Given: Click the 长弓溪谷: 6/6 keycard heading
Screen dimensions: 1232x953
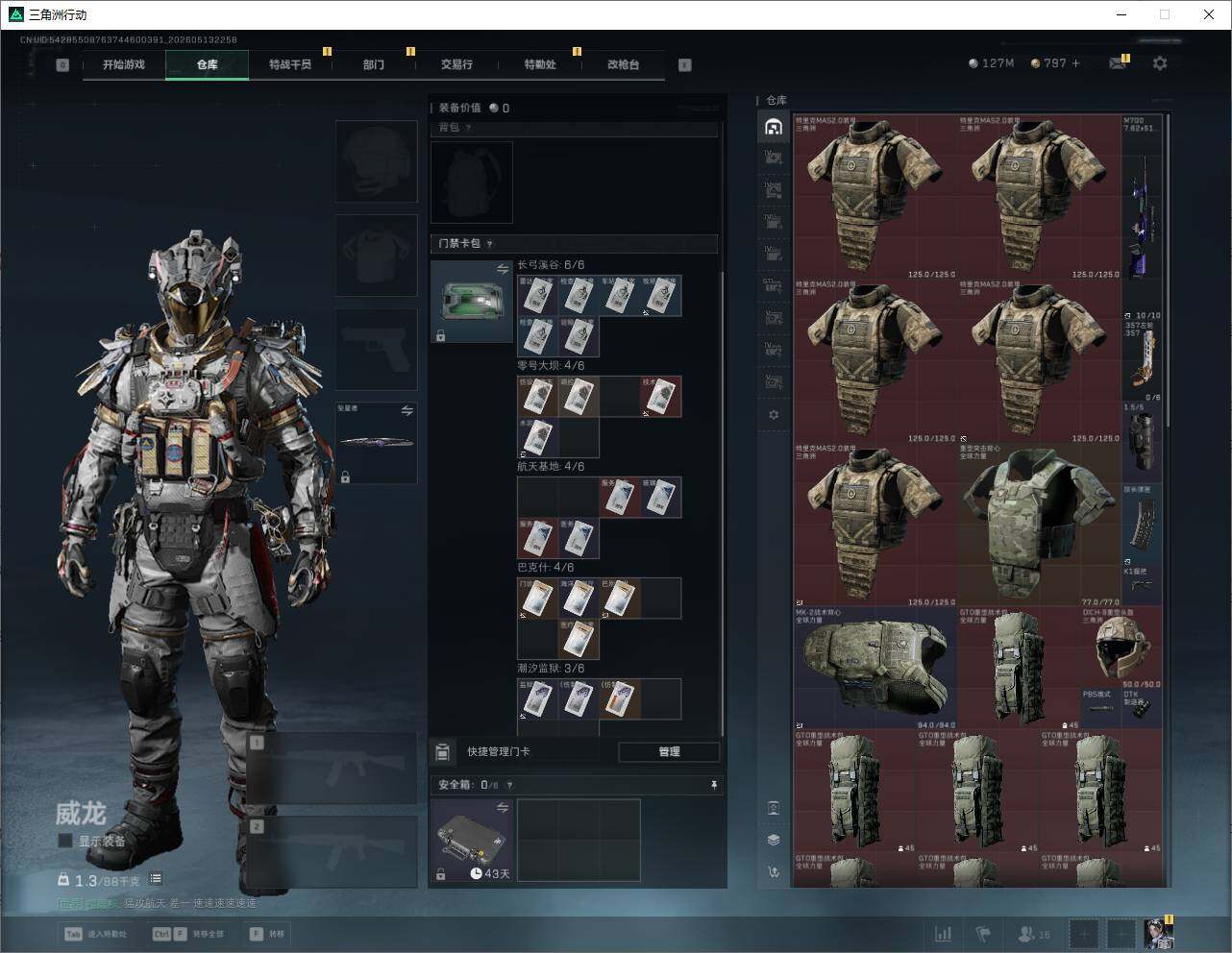Looking at the screenshot, I should 551,265.
